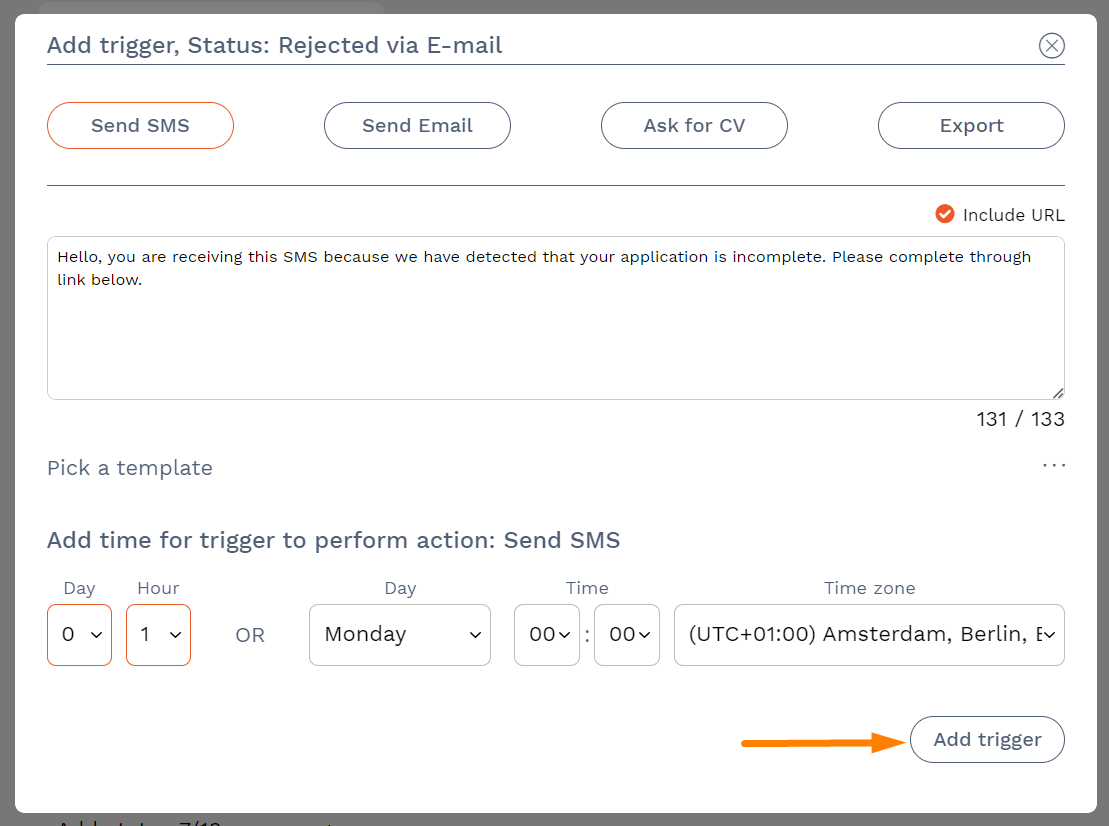Click the Include URL label text
The width and height of the screenshot is (1109, 826).
coord(1013,215)
